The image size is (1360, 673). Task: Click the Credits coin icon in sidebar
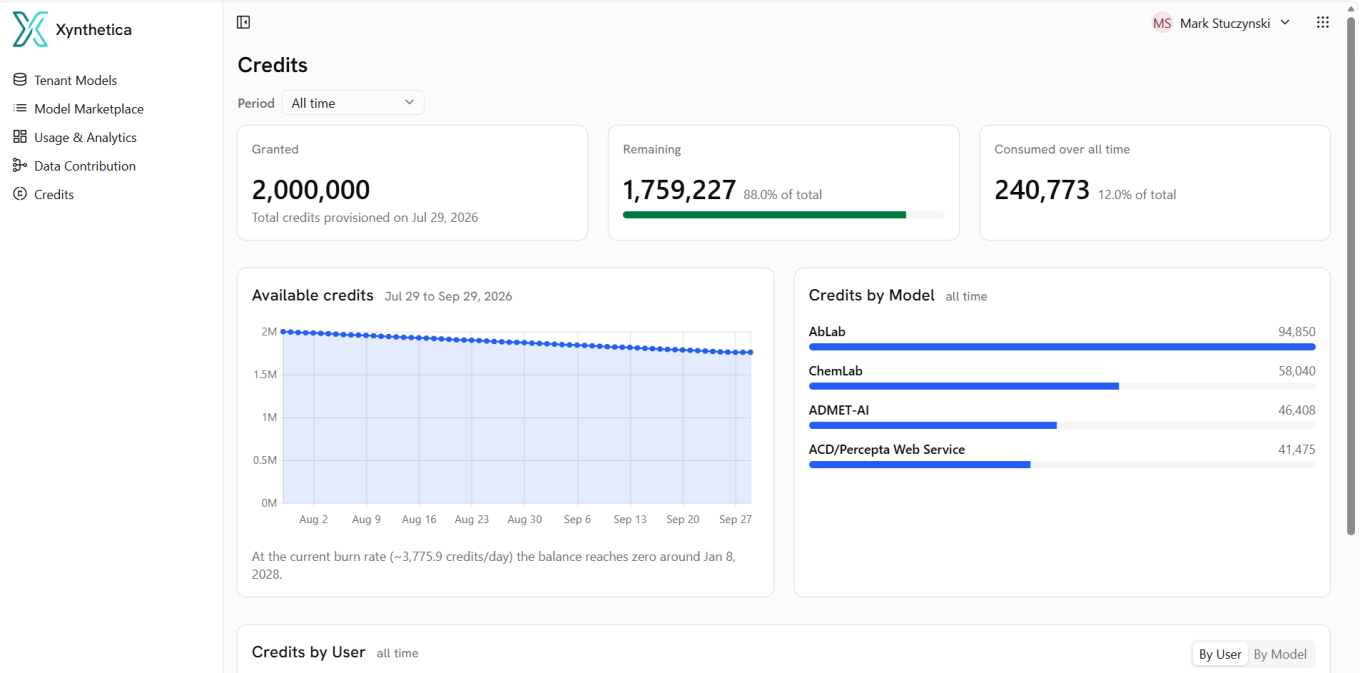(20, 194)
